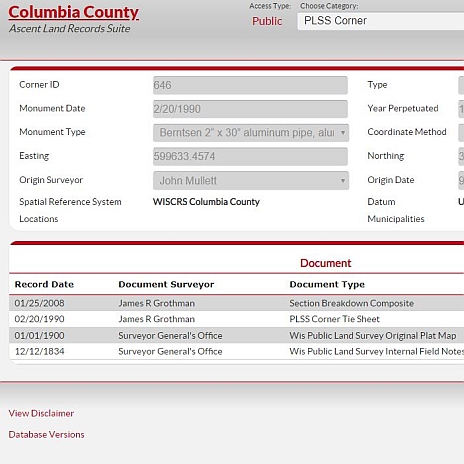Click the Easting field 599633.4574
This screenshot has height=464, width=464.
[250, 156]
